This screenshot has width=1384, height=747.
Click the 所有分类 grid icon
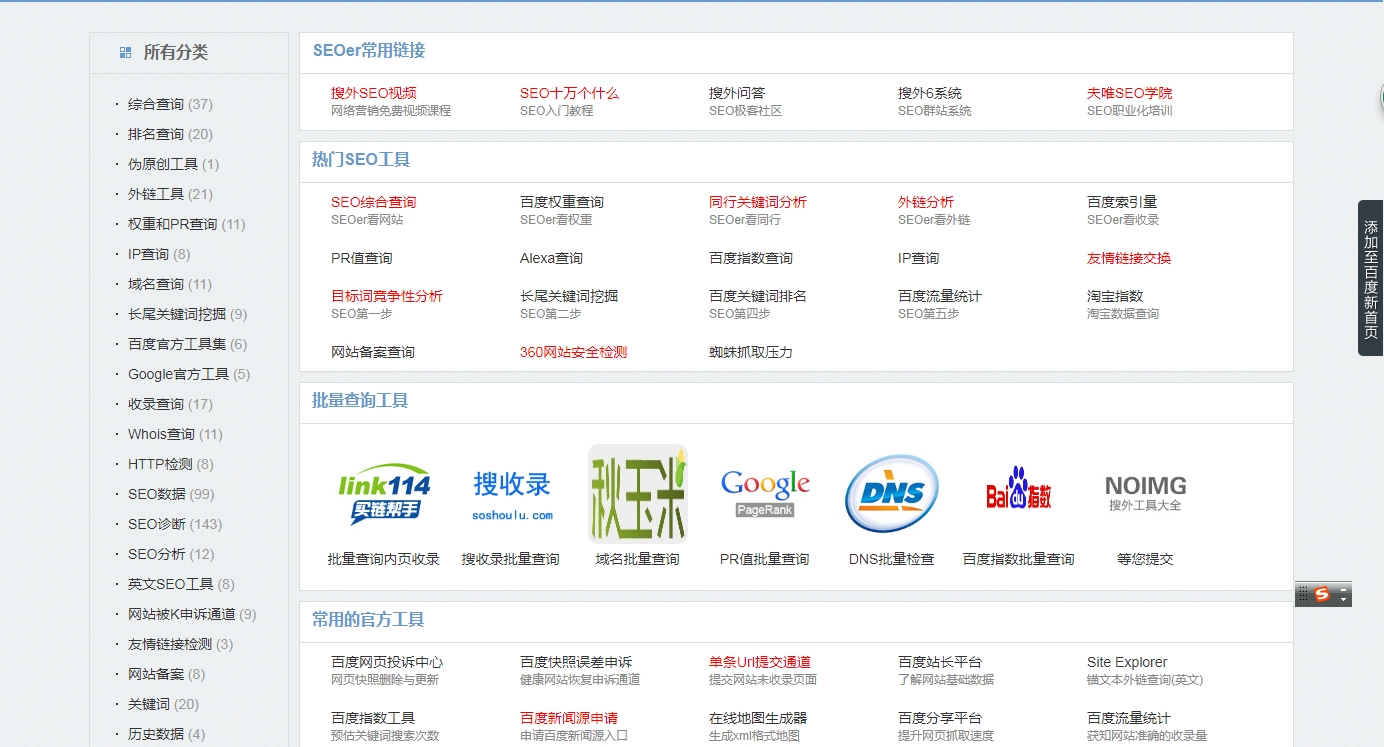126,52
